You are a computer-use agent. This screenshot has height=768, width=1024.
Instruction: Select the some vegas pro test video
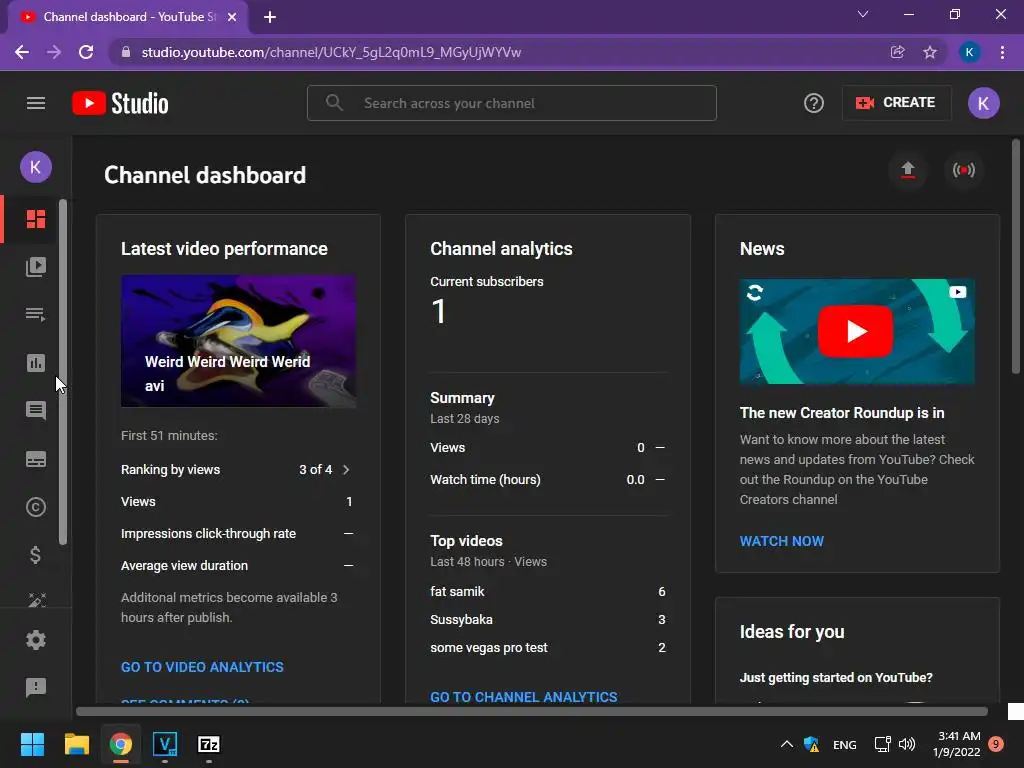(x=488, y=647)
